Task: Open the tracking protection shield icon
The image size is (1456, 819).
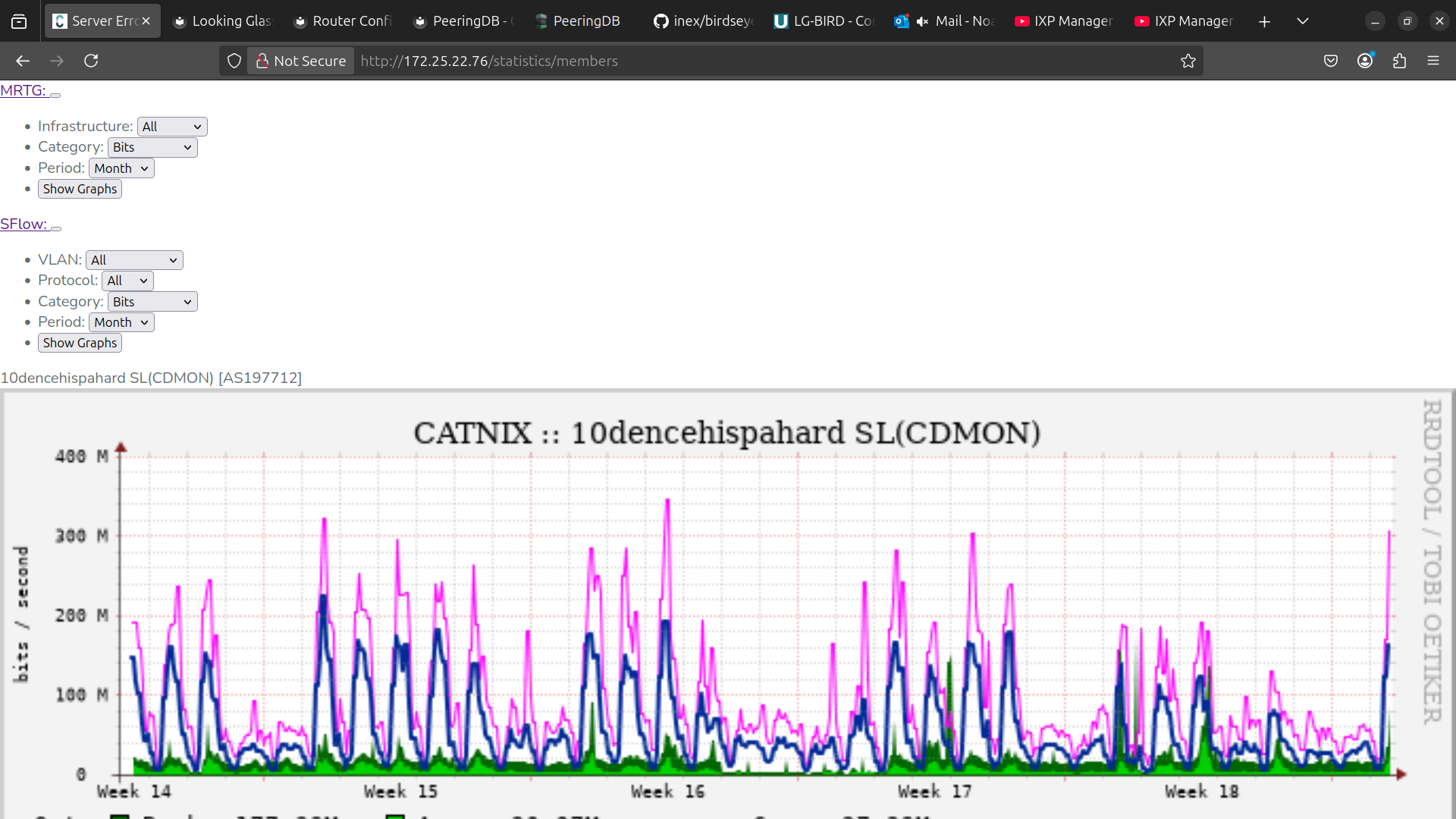Action: 234,61
